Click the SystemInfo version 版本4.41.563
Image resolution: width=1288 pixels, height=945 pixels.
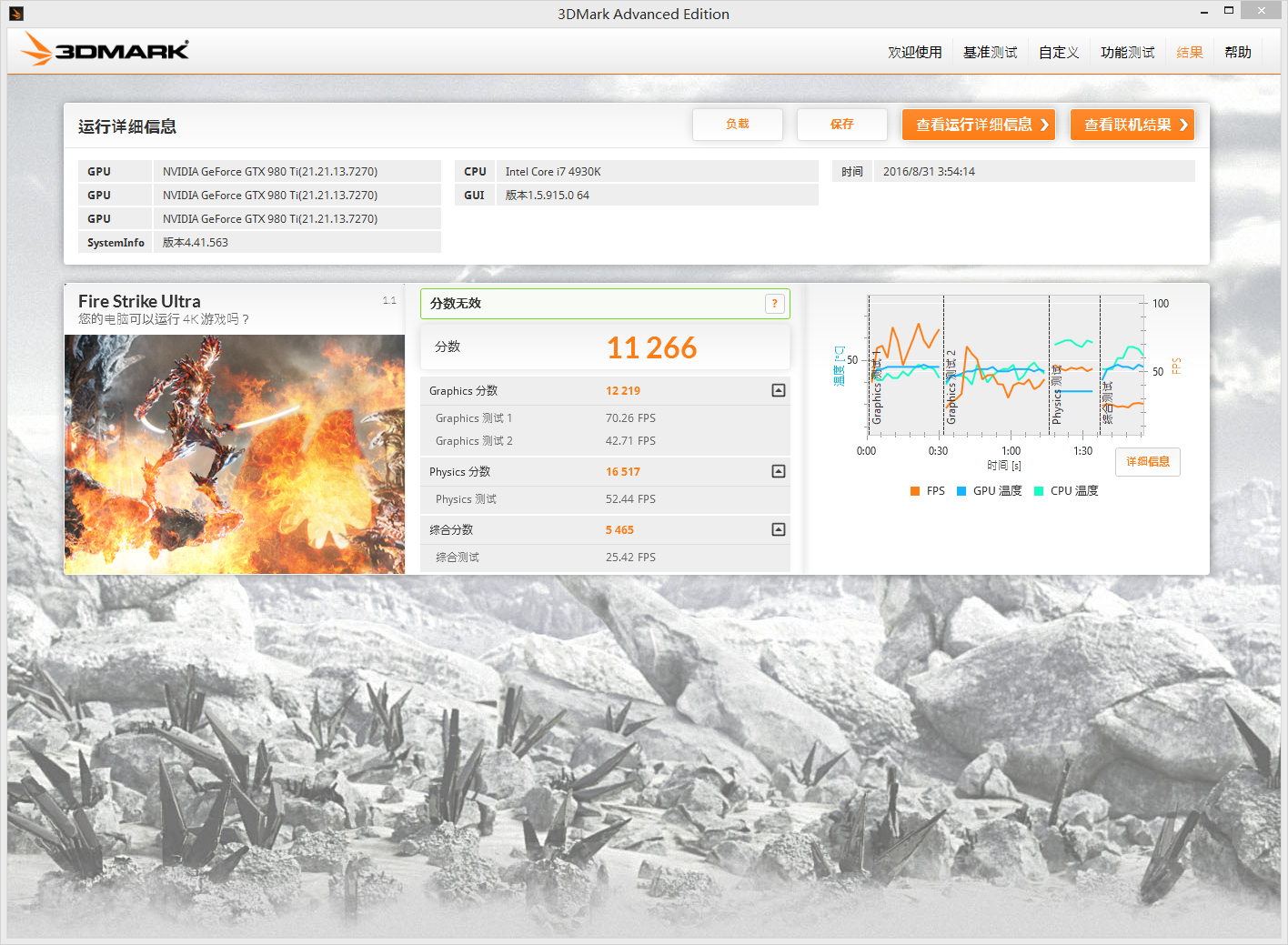[x=196, y=243]
